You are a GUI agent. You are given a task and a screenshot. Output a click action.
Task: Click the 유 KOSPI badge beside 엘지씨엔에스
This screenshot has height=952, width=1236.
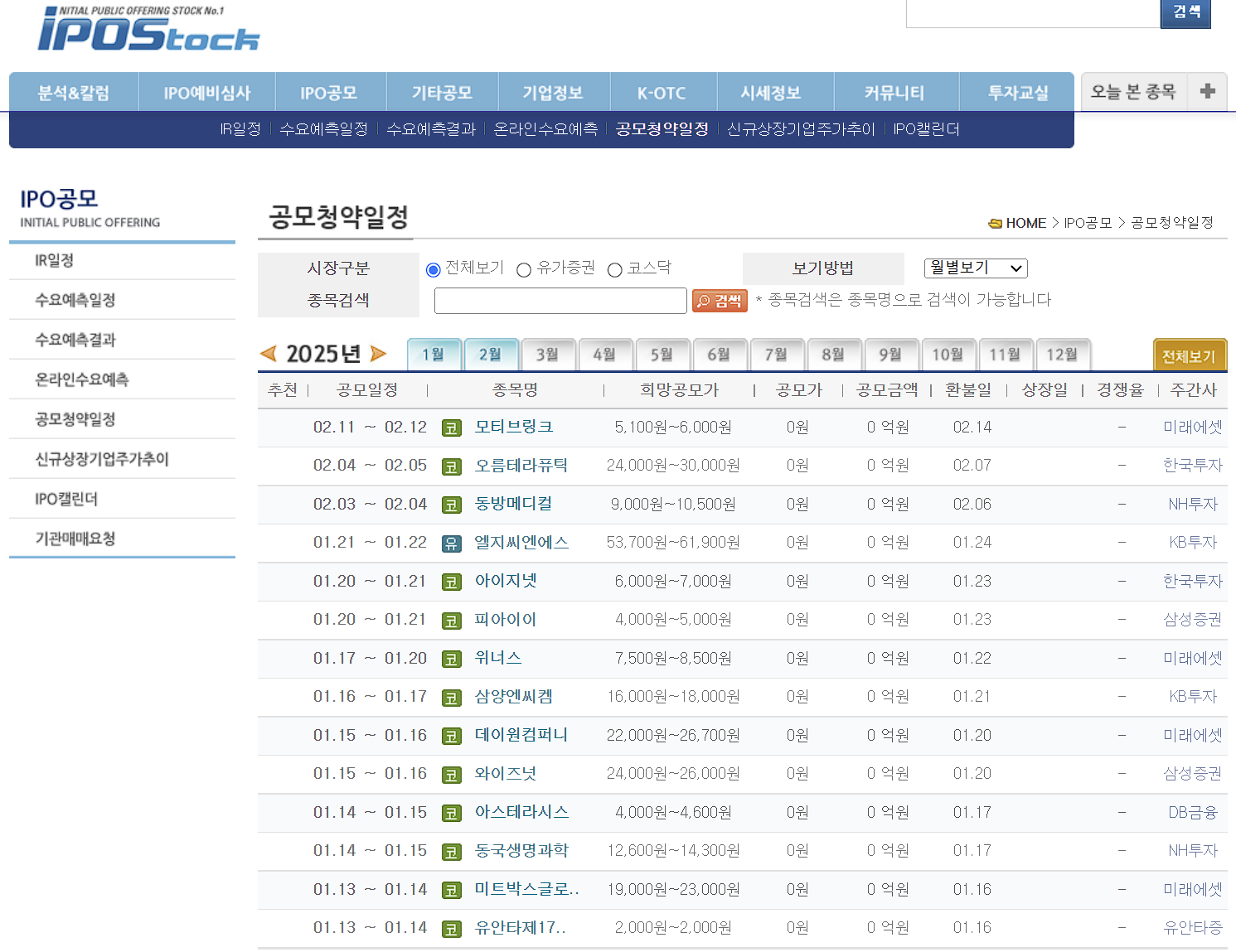click(452, 543)
